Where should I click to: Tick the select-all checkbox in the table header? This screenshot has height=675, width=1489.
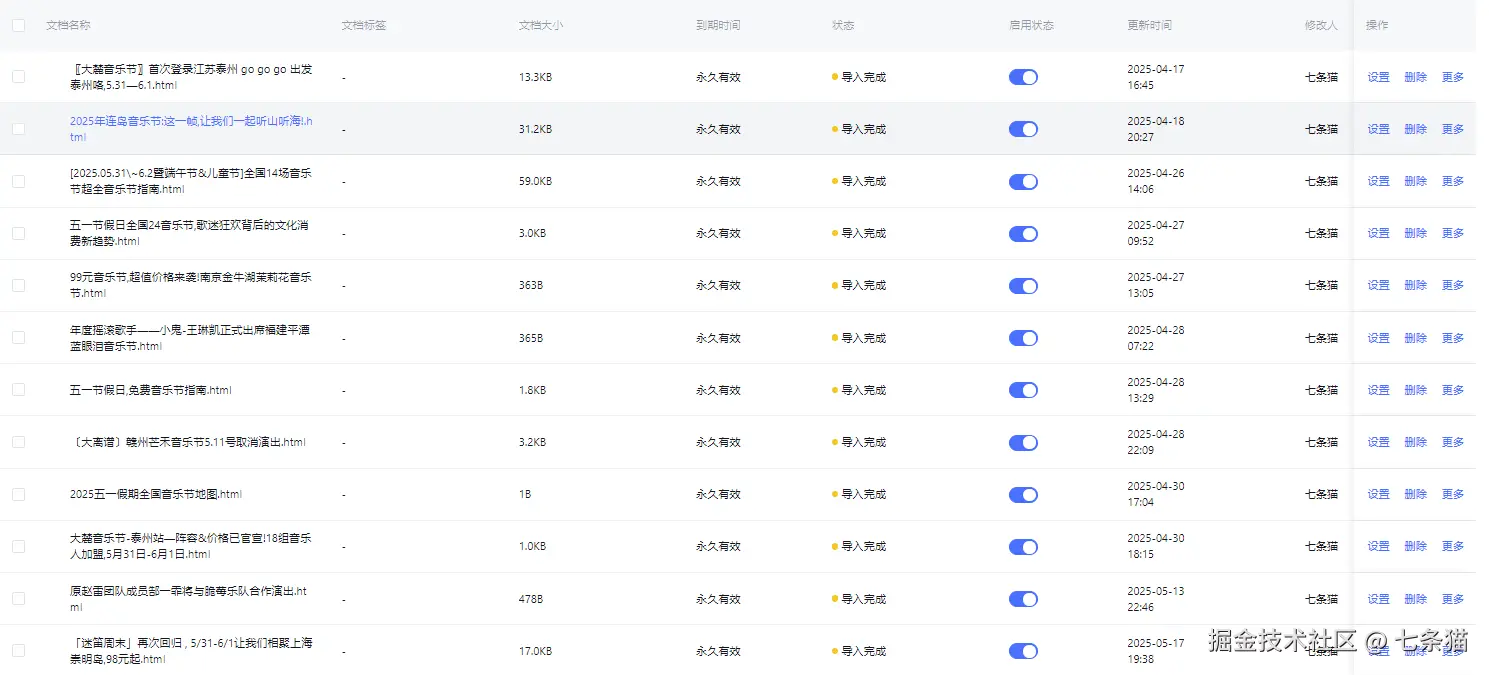click(x=19, y=25)
